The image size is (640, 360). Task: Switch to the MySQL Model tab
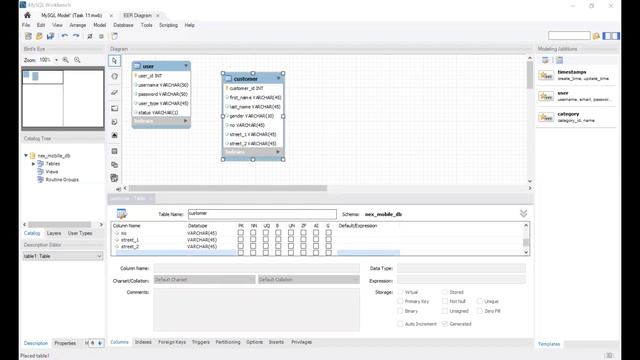click(72, 16)
